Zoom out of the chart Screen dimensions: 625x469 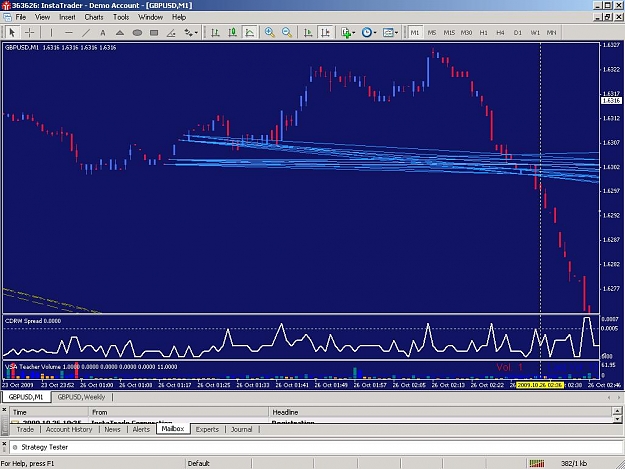click(x=287, y=33)
